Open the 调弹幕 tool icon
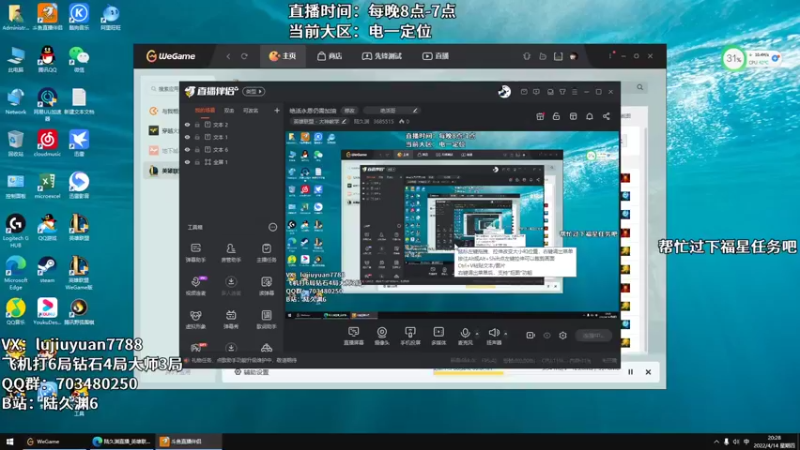Viewport: 800px width, 450px height. click(266, 286)
